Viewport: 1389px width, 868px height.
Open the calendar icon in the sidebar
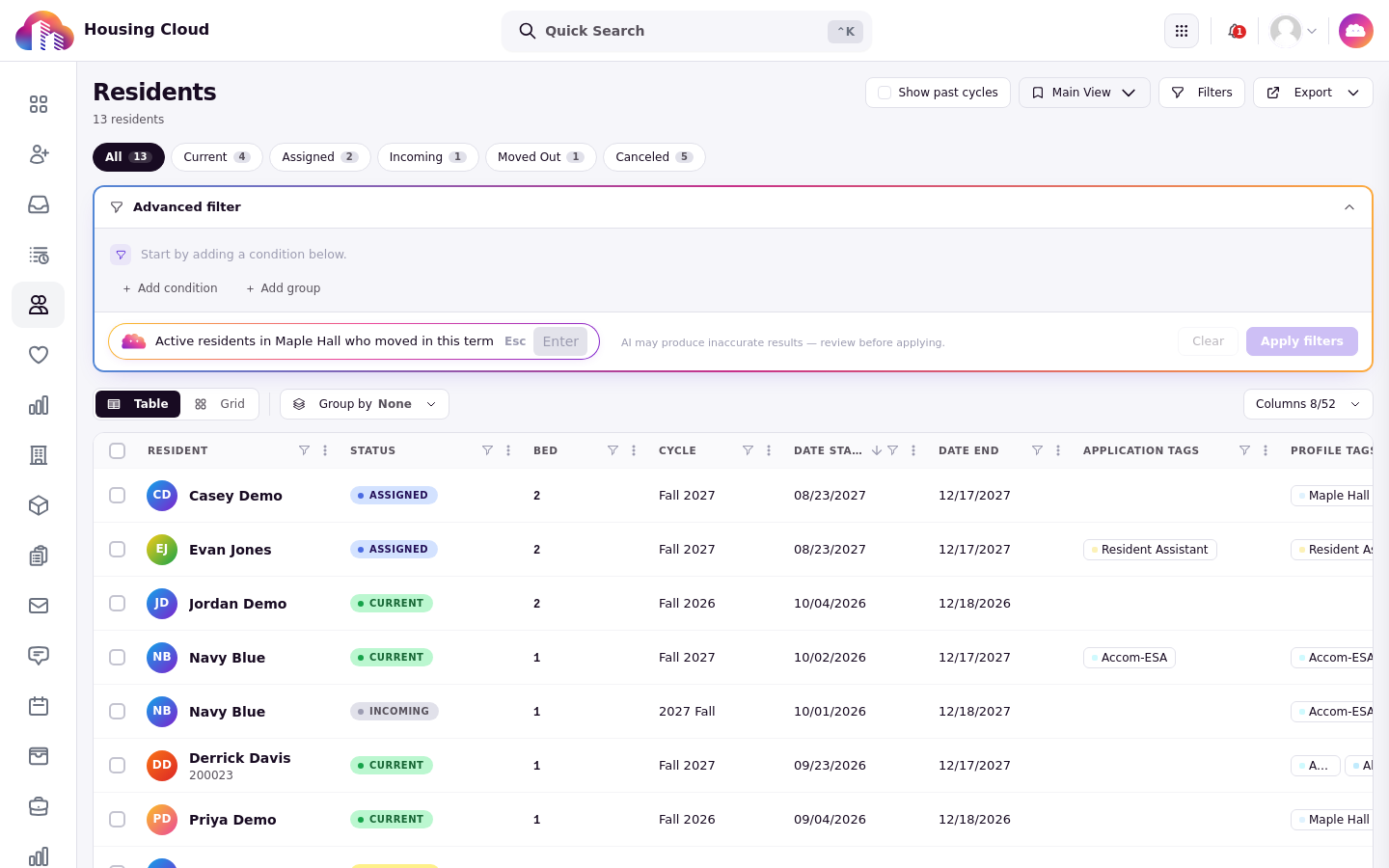[39, 706]
